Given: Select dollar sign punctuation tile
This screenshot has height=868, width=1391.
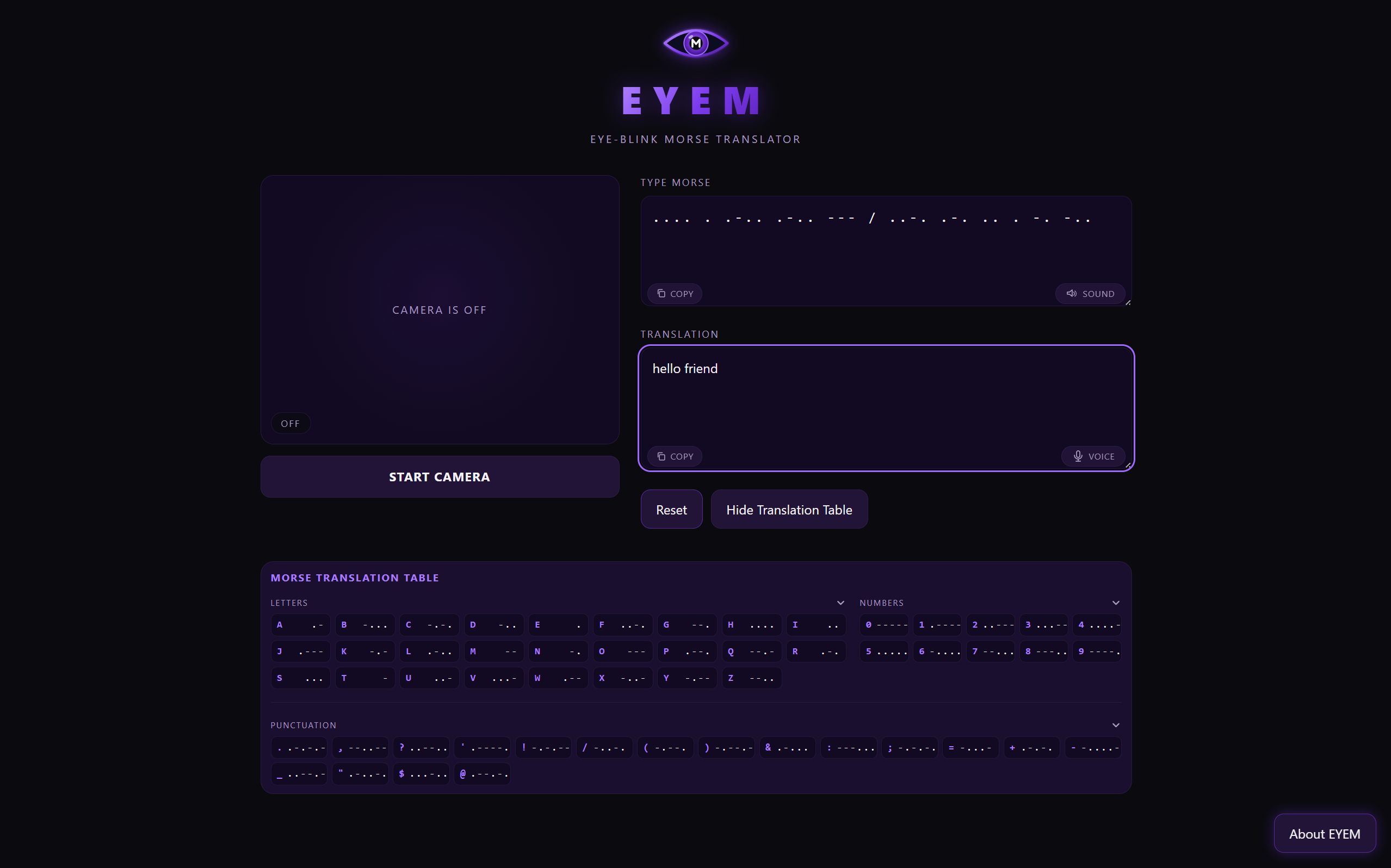Looking at the screenshot, I should click(422, 774).
